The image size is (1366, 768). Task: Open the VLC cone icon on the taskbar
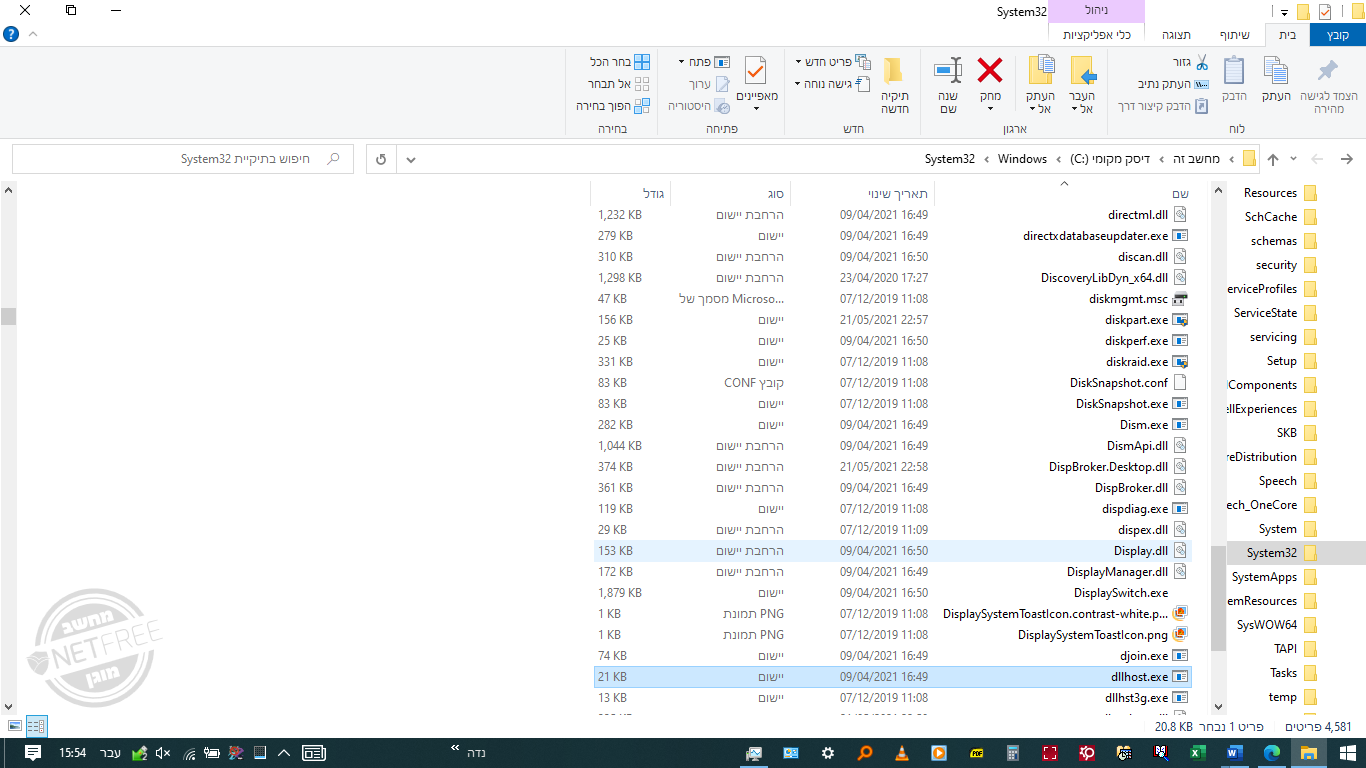(x=901, y=753)
